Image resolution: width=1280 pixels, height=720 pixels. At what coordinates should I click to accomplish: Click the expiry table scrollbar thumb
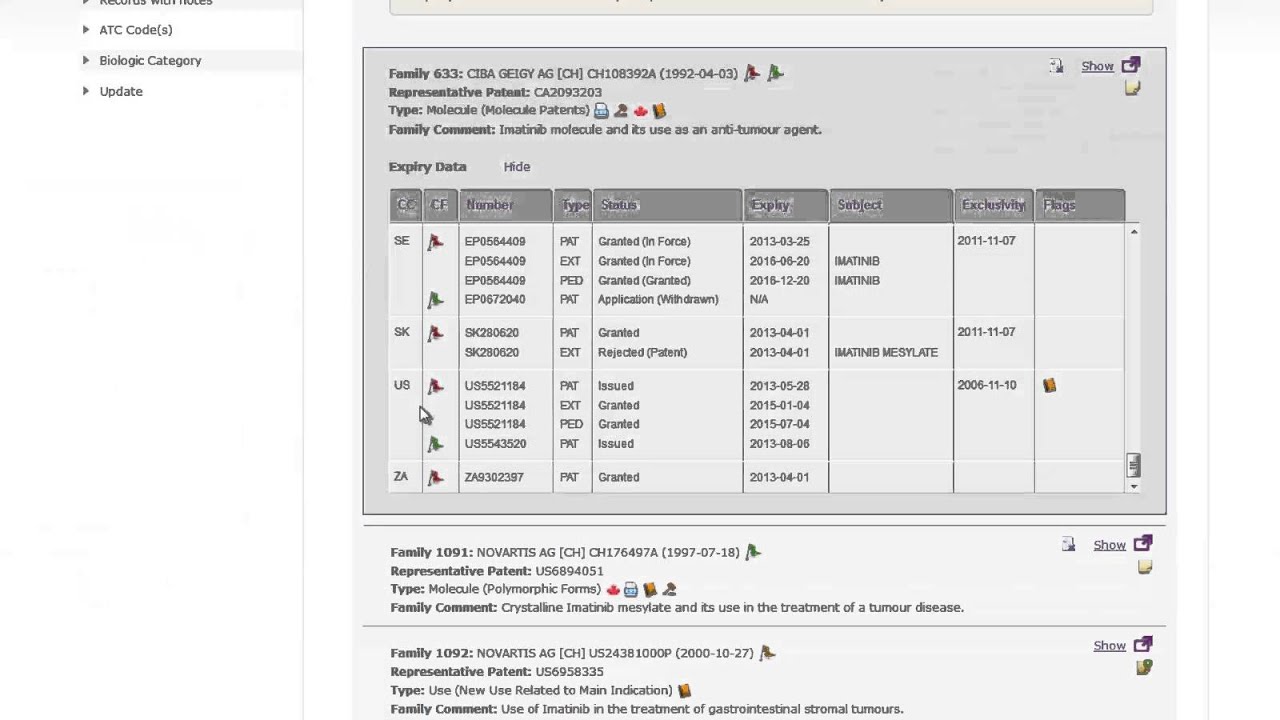(x=1133, y=465)
